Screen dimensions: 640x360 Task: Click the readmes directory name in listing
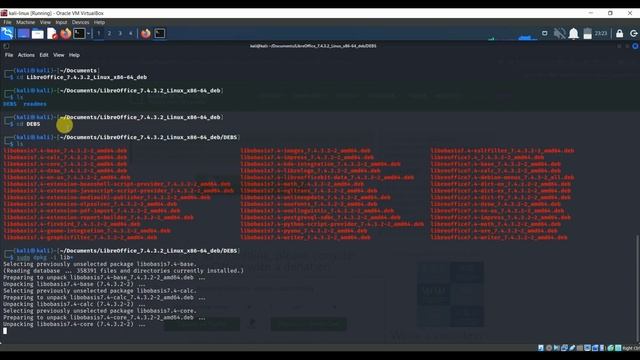35,104
